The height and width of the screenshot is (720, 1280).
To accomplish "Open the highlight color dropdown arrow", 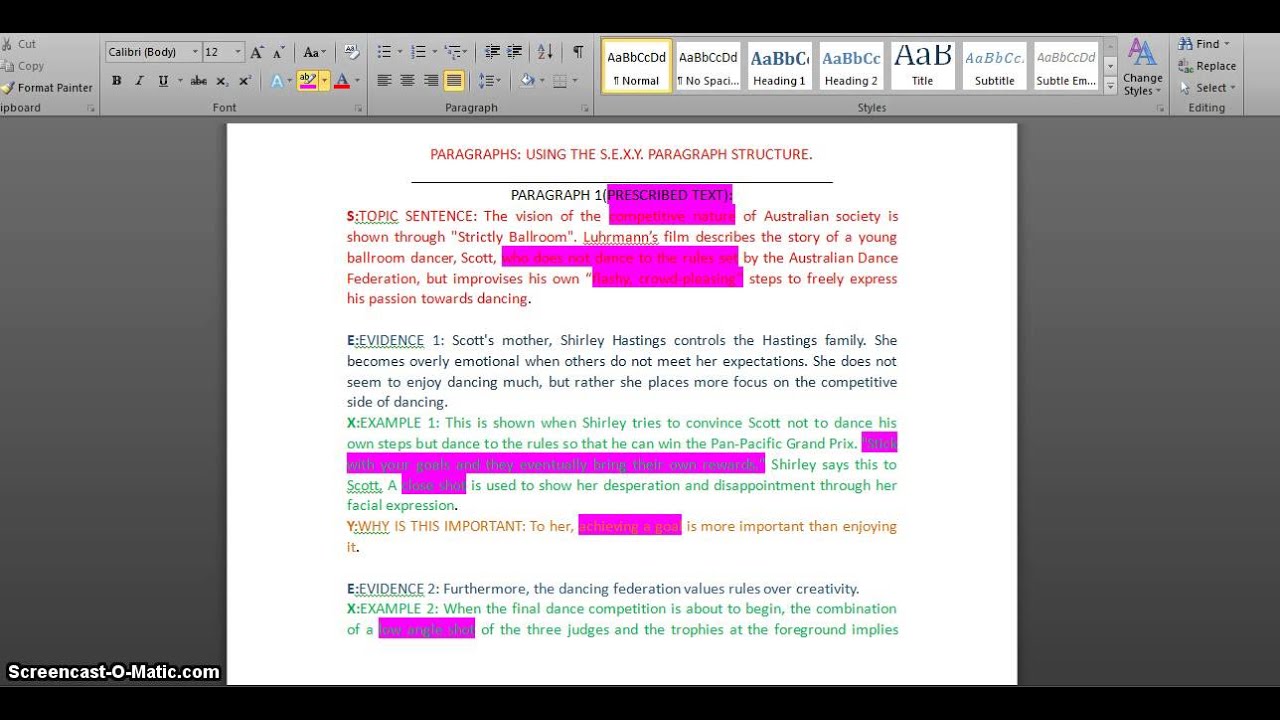I will click(x=322, y=81).
